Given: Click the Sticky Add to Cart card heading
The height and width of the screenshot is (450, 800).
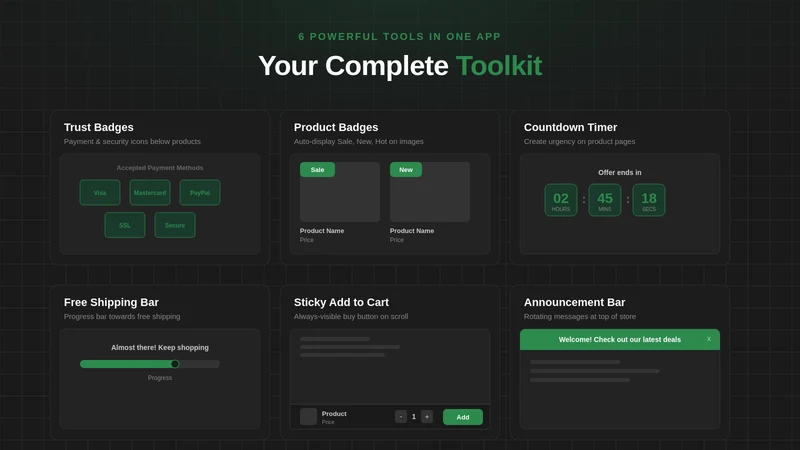Looking at the screenshot, I should click(x=341, y=303).
